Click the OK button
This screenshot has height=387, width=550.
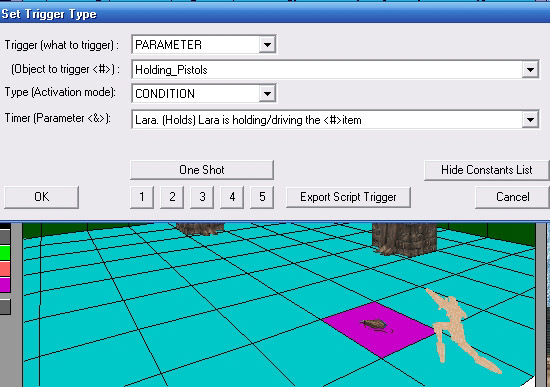click(x=41, y=197)
